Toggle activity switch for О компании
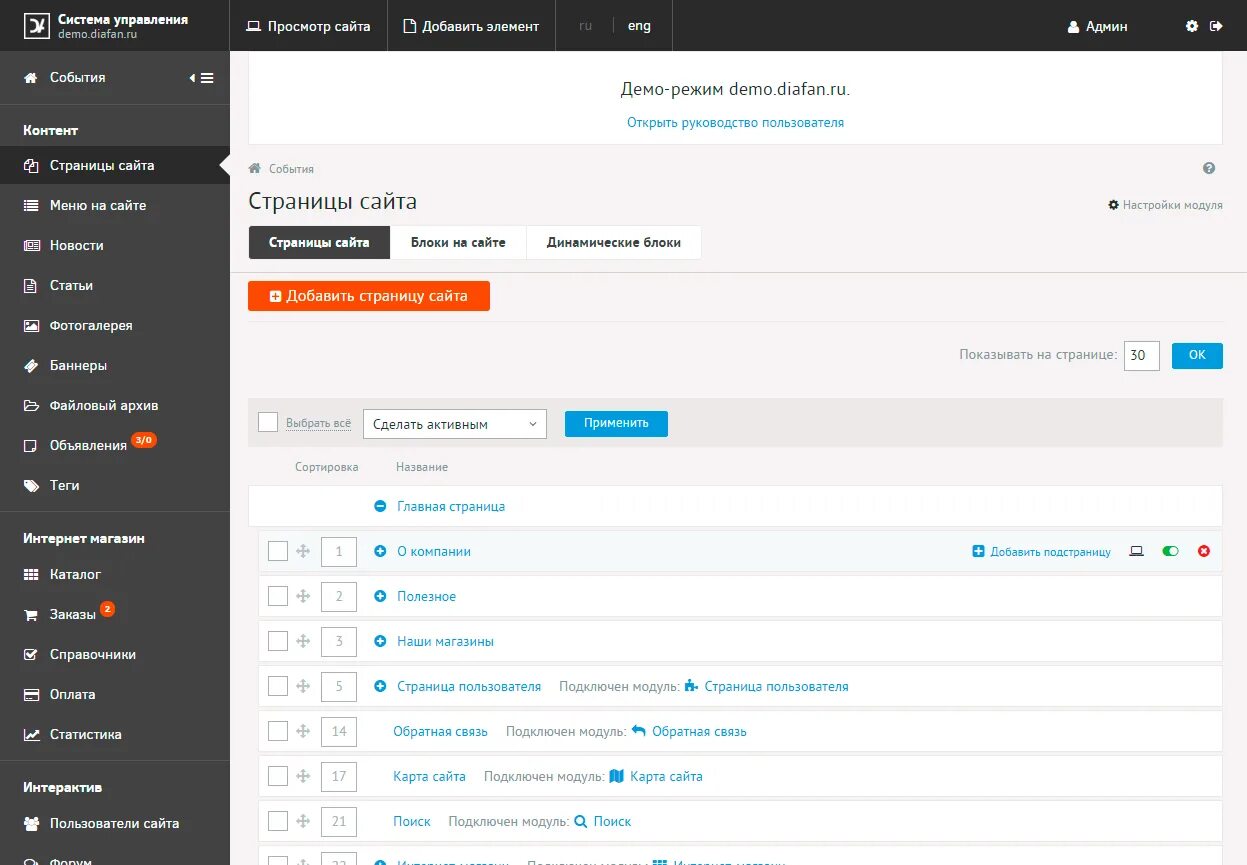 [1170, 551]
